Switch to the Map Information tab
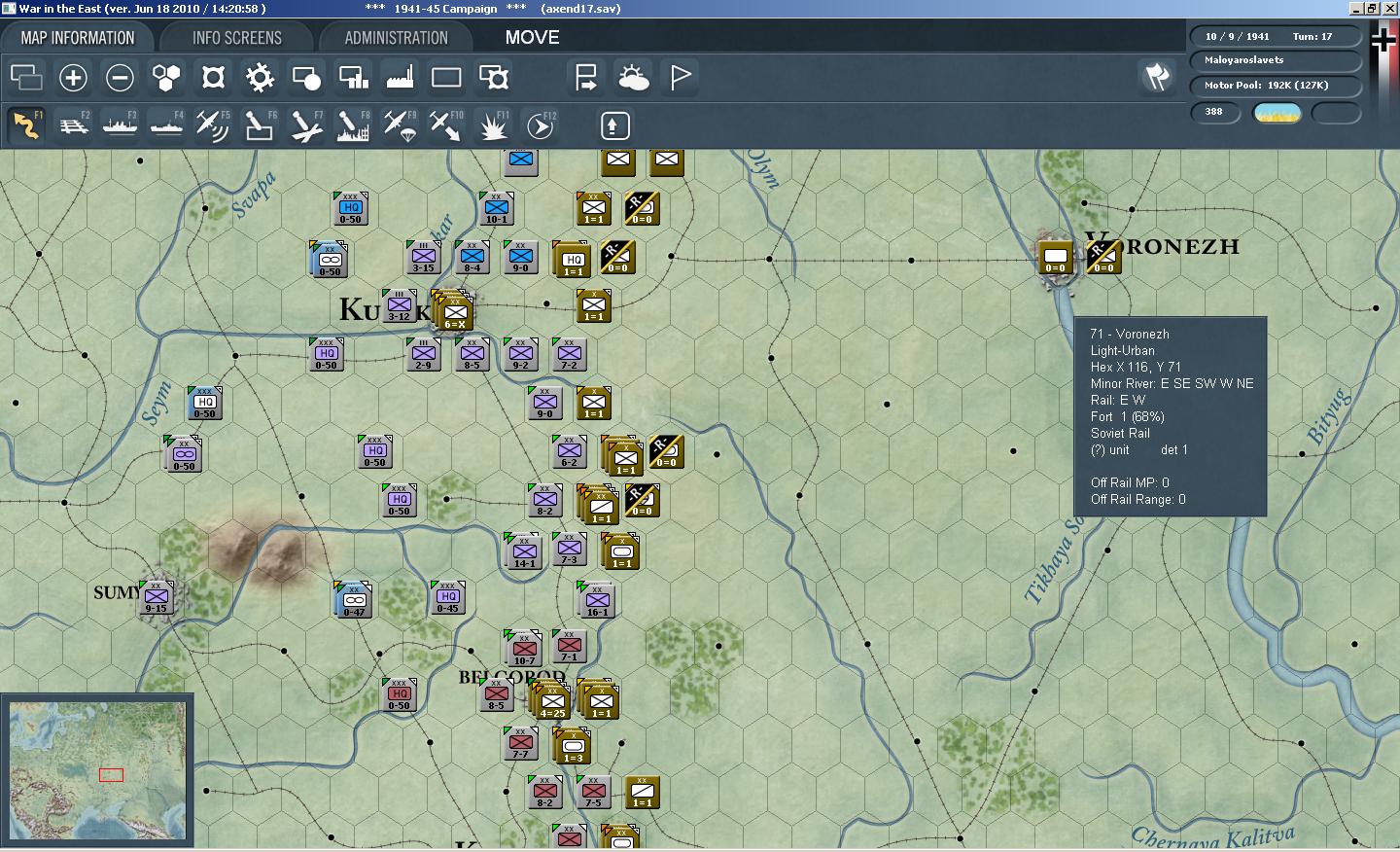1400x852 pixels. [78, 38]
